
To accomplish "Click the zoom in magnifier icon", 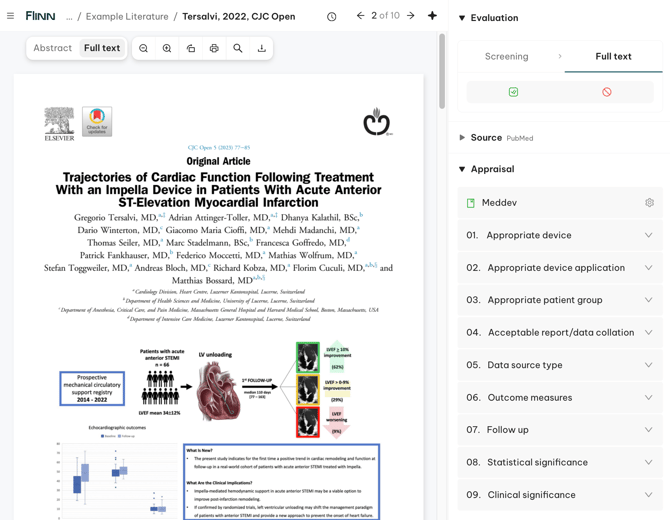I will (x=167, y=48).
